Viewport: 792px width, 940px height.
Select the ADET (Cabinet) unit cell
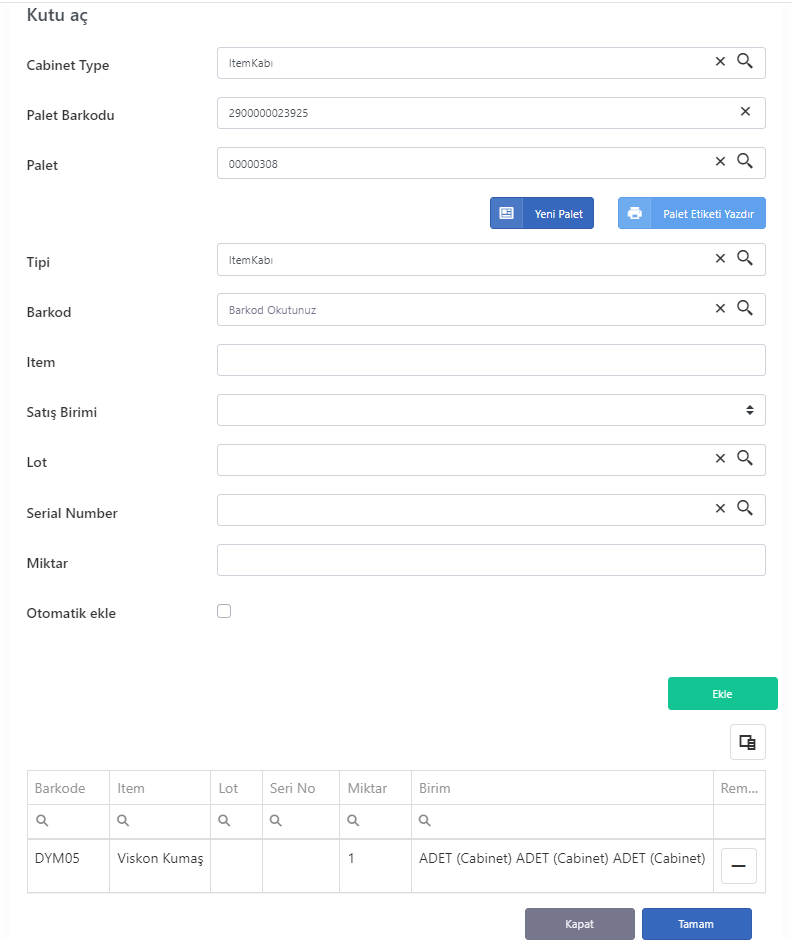562,866
